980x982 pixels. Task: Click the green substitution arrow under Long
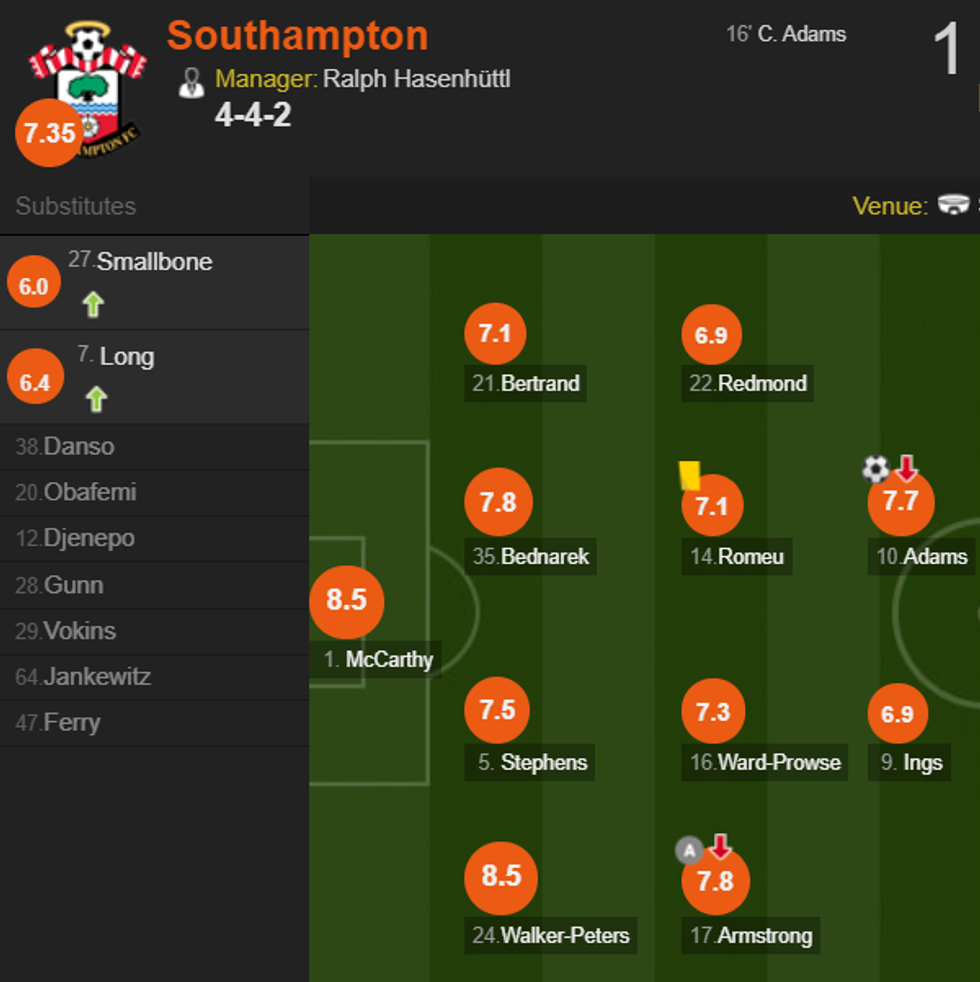point(95,399)
